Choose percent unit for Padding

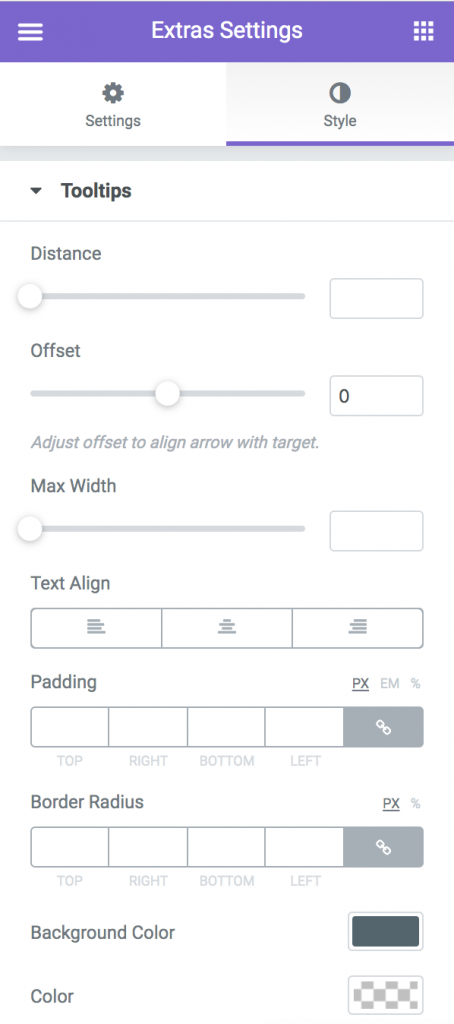click(415, 684)
